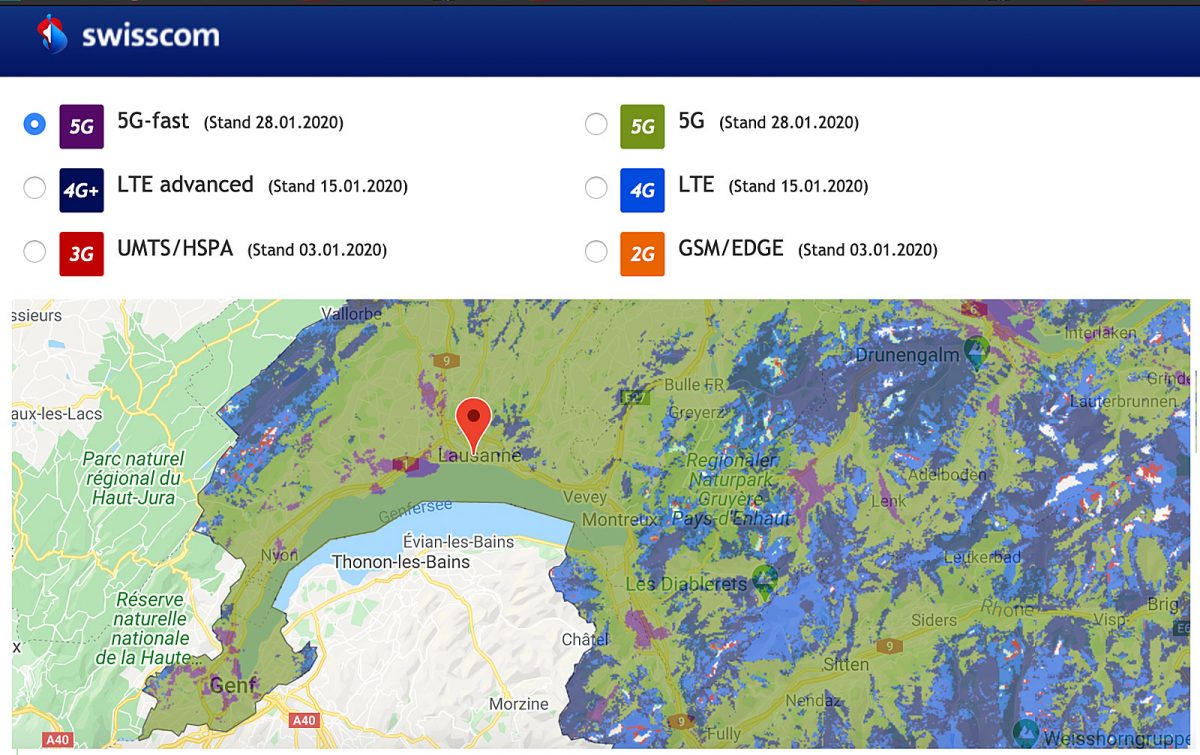This screenshot has width=1200, height=755.
Task: Click the Weisshorngruppe mountain marker icon
Action: pos(1025,733)
